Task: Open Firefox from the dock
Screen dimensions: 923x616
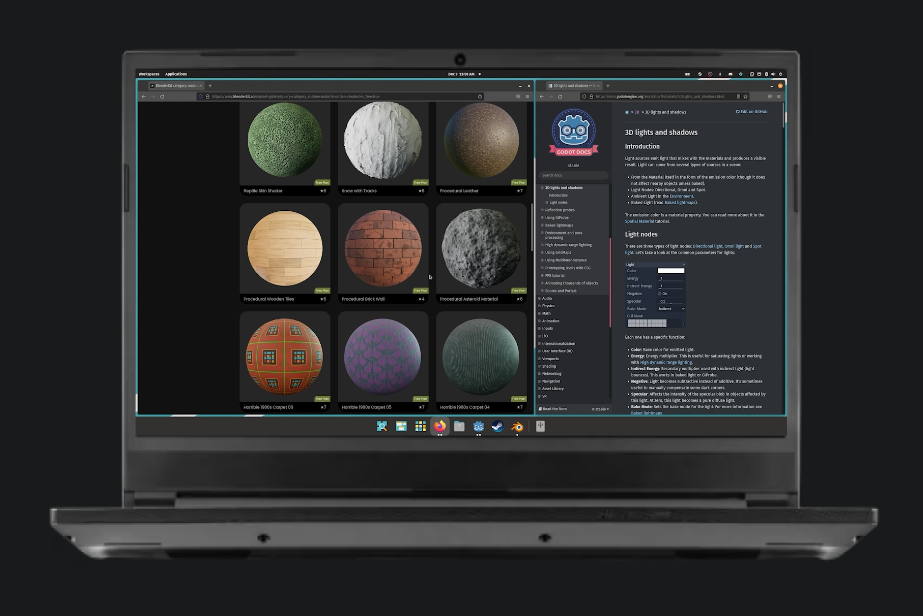Action: tap(440, 426)
